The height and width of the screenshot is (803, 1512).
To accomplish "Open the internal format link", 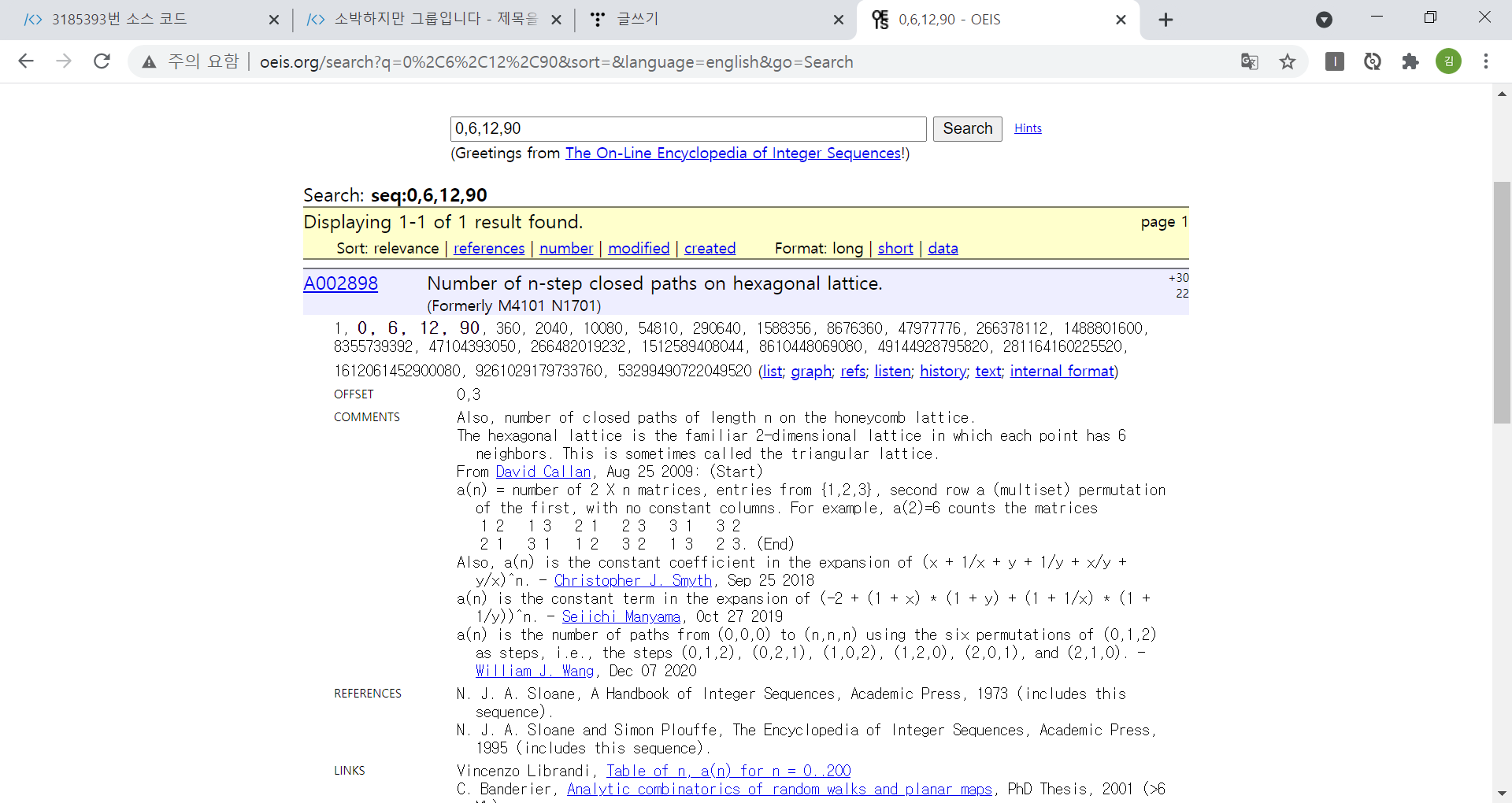I will click(1062, 371).
